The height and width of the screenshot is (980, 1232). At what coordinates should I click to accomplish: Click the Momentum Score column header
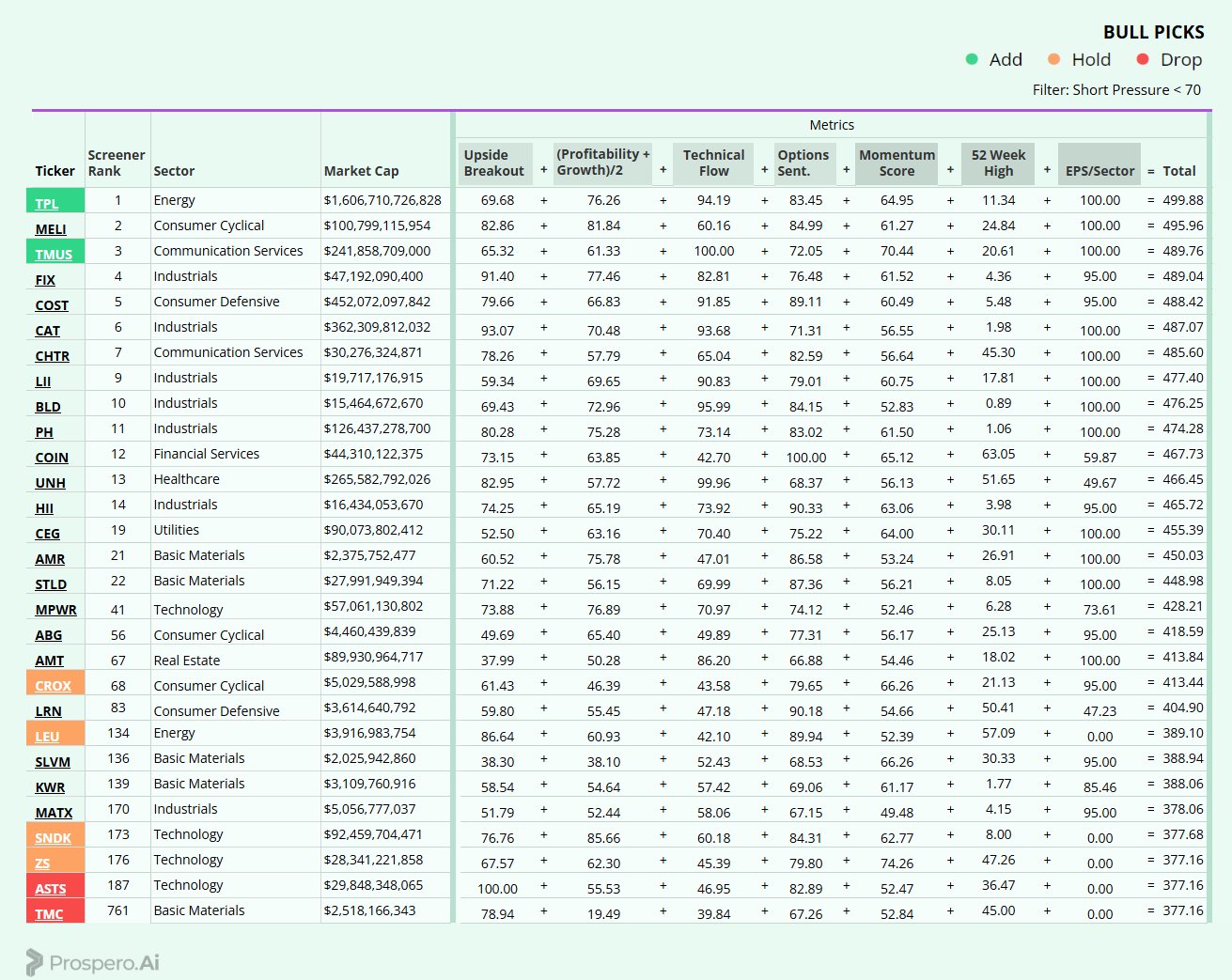(897, 163)
